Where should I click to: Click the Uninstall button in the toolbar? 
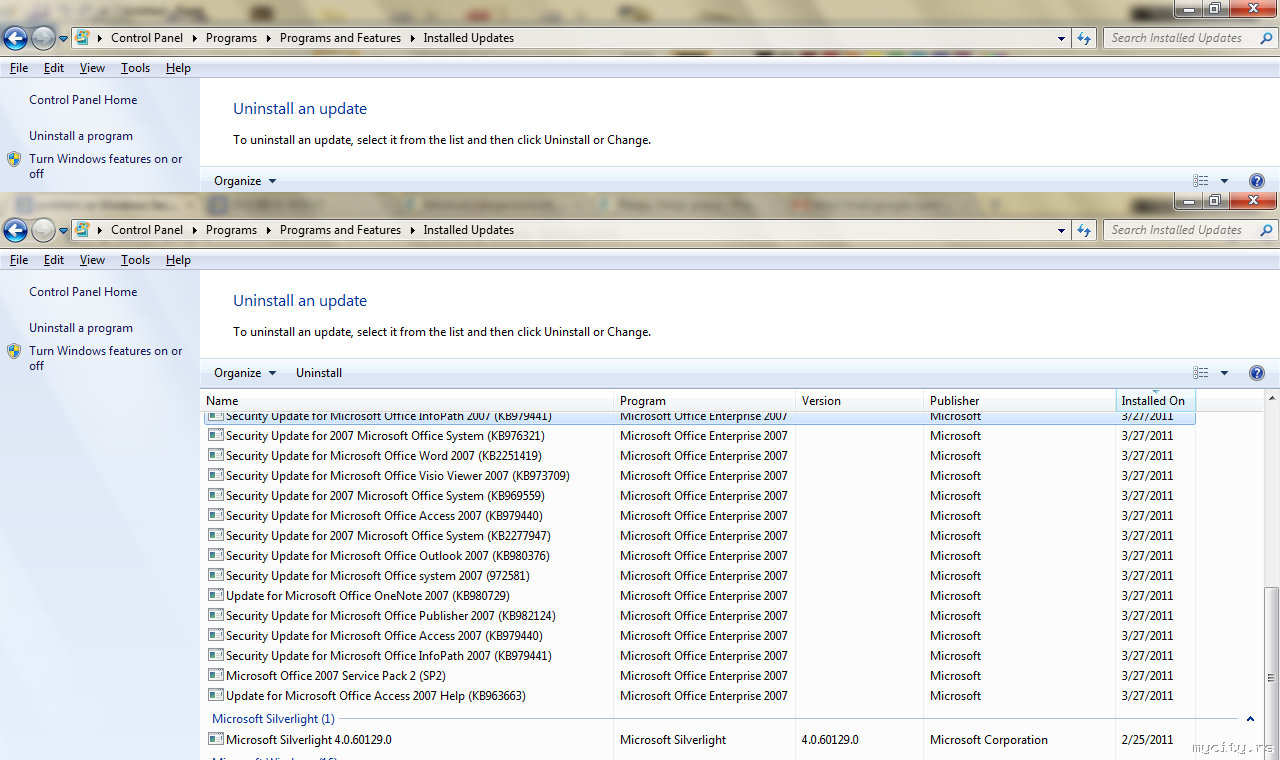[319, 373]
